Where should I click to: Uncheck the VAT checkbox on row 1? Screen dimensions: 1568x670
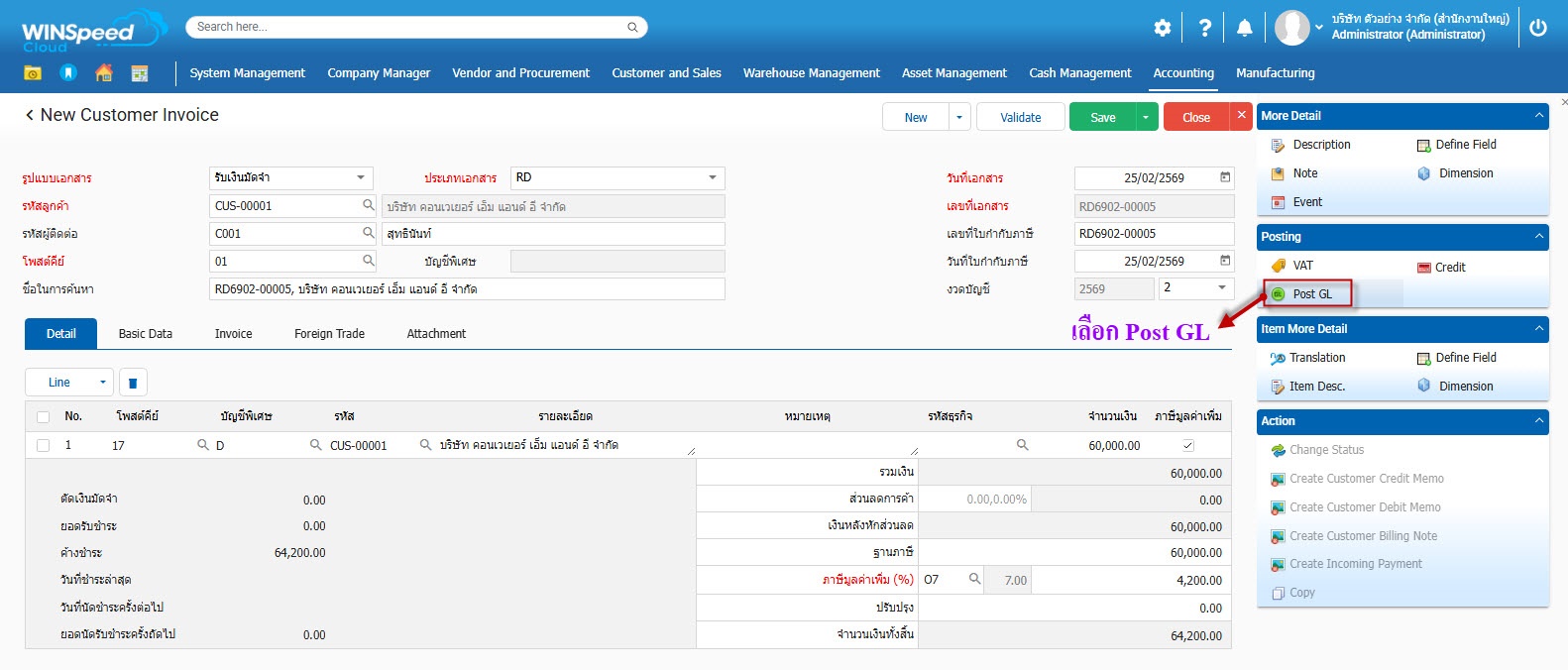tap(1188, 445)
